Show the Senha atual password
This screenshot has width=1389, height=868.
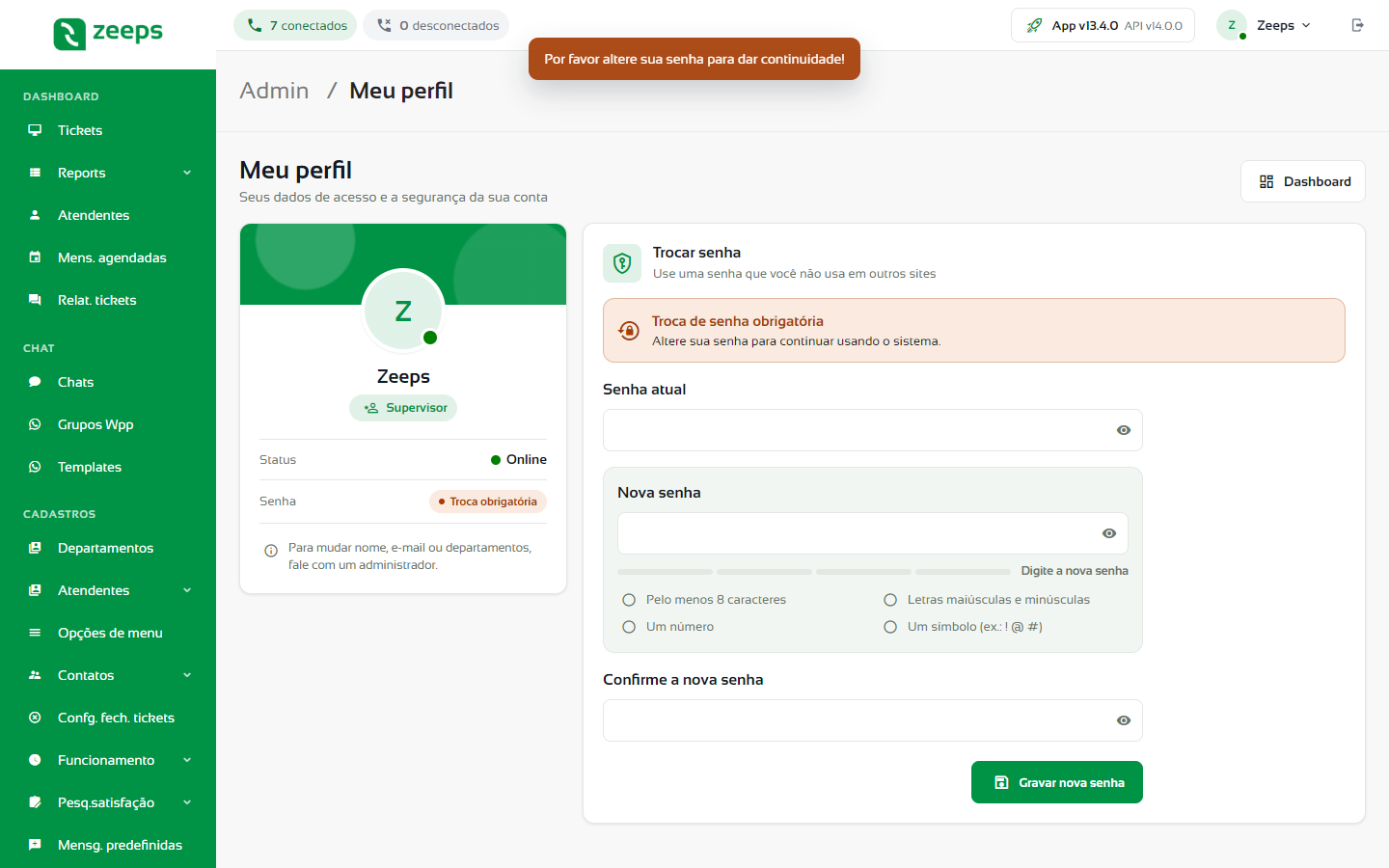[1124, 430]
